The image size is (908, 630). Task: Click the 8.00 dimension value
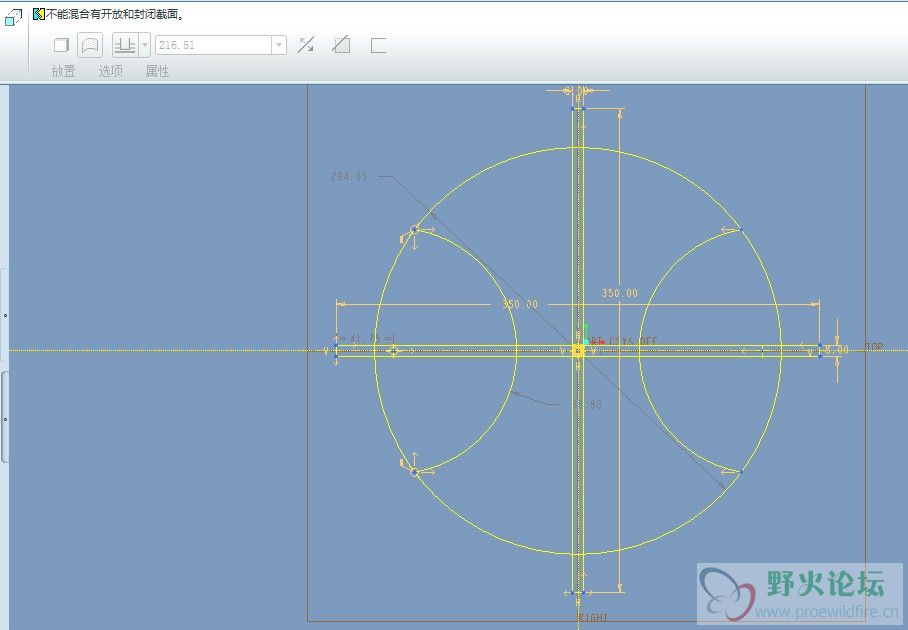point(837,350)
